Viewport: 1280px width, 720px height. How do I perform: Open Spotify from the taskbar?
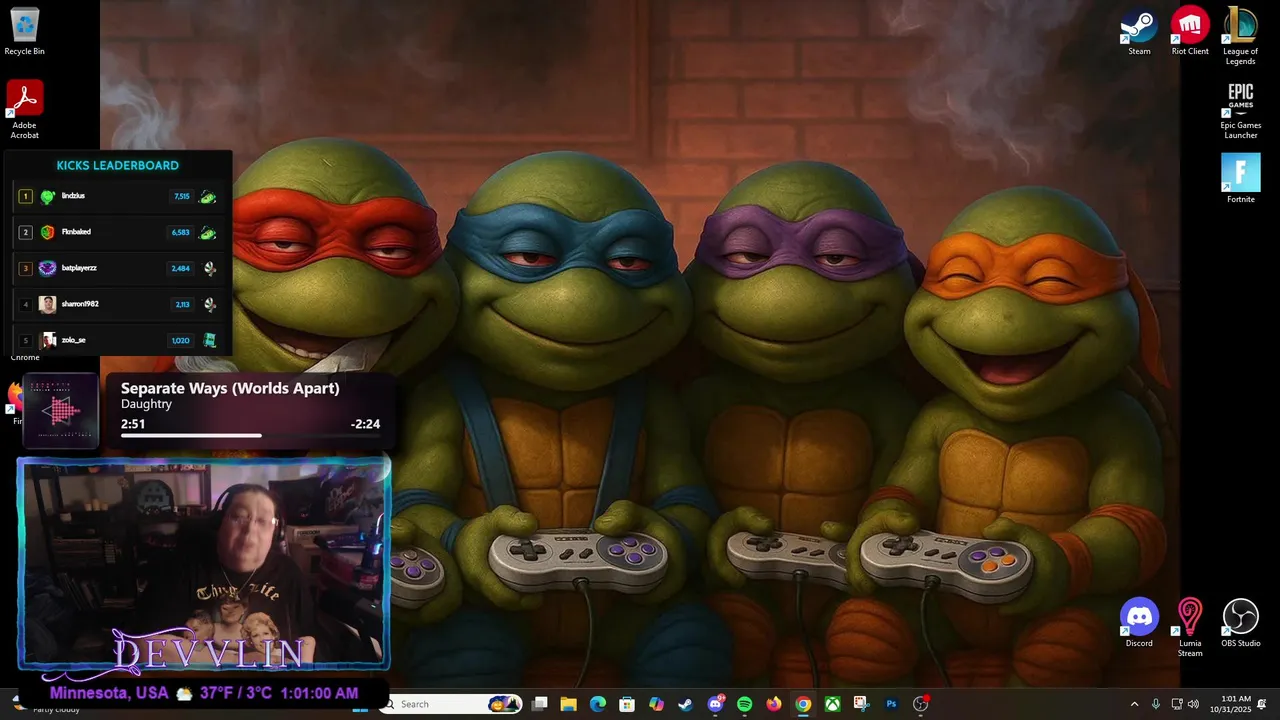[x=744, y=704]
